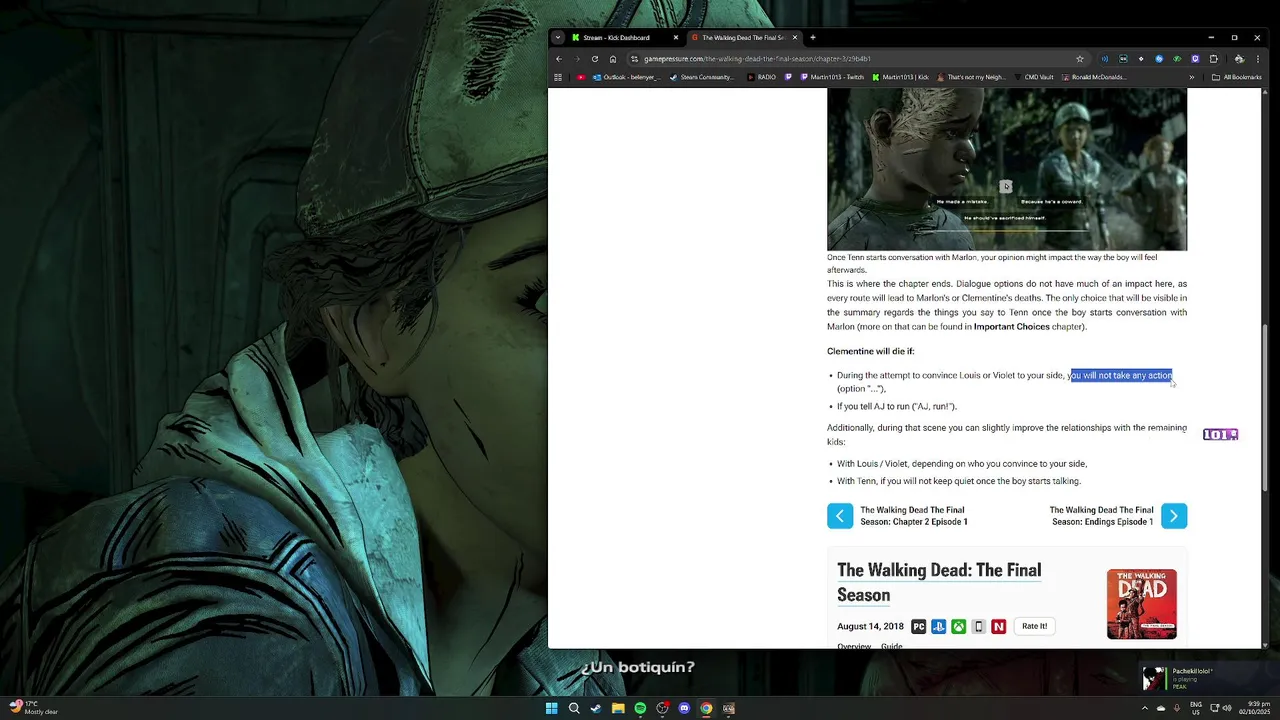This screenshot has height=720, width=1280.
Task: Open Endings Episode 1 link text
Action: (x=1101, y=516)
